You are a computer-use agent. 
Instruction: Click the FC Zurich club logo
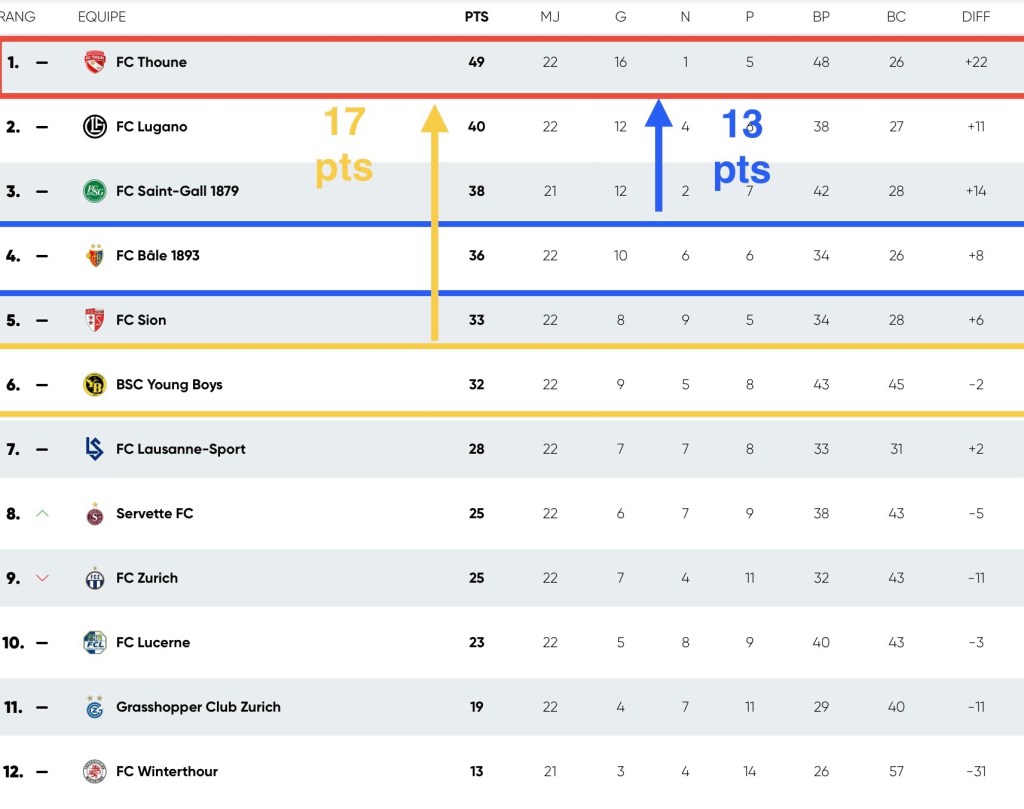click(95, 578)
